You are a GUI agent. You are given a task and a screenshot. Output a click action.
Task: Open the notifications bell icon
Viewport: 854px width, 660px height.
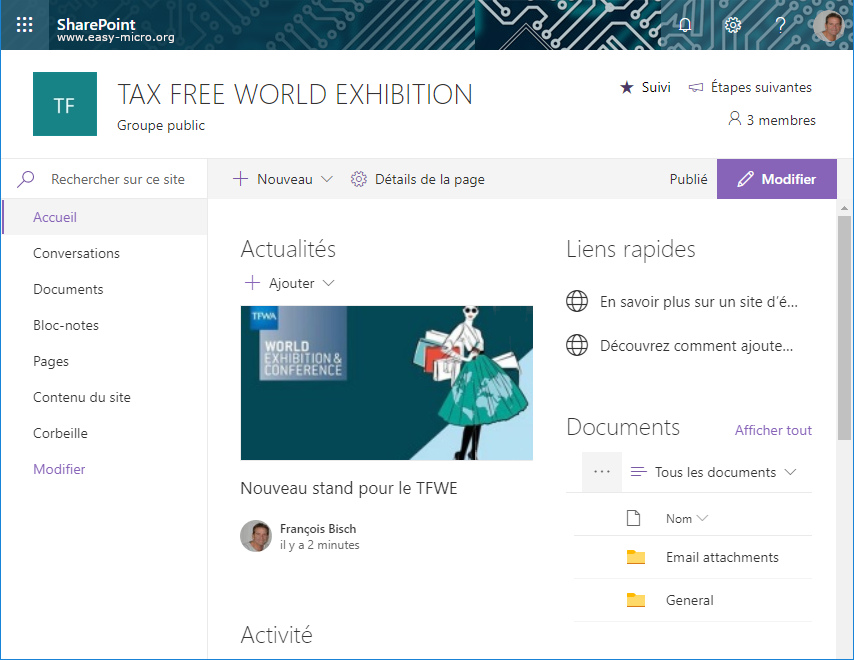[x=685, y=25]
